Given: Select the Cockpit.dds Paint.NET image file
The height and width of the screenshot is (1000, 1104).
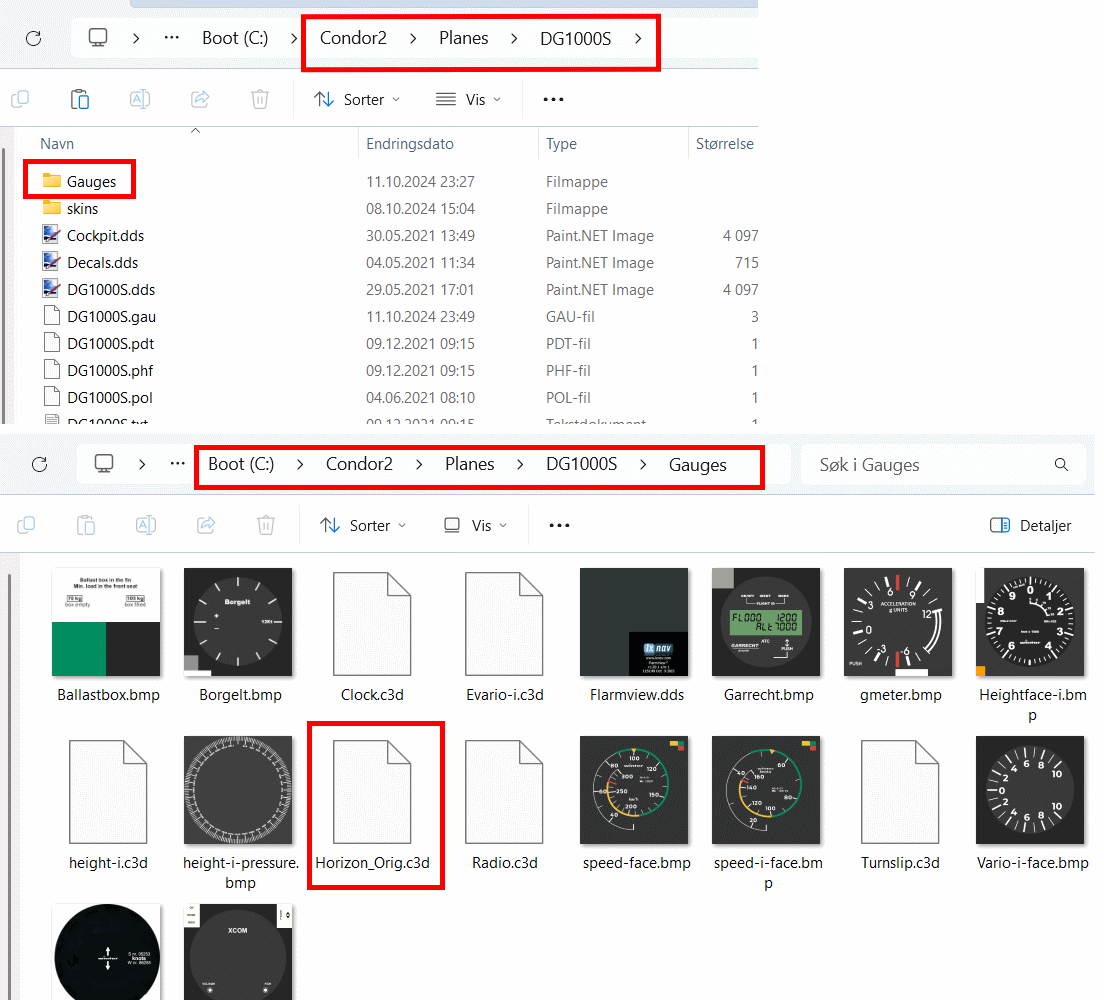Looking at the screenshot, I should tap(105, 236).
